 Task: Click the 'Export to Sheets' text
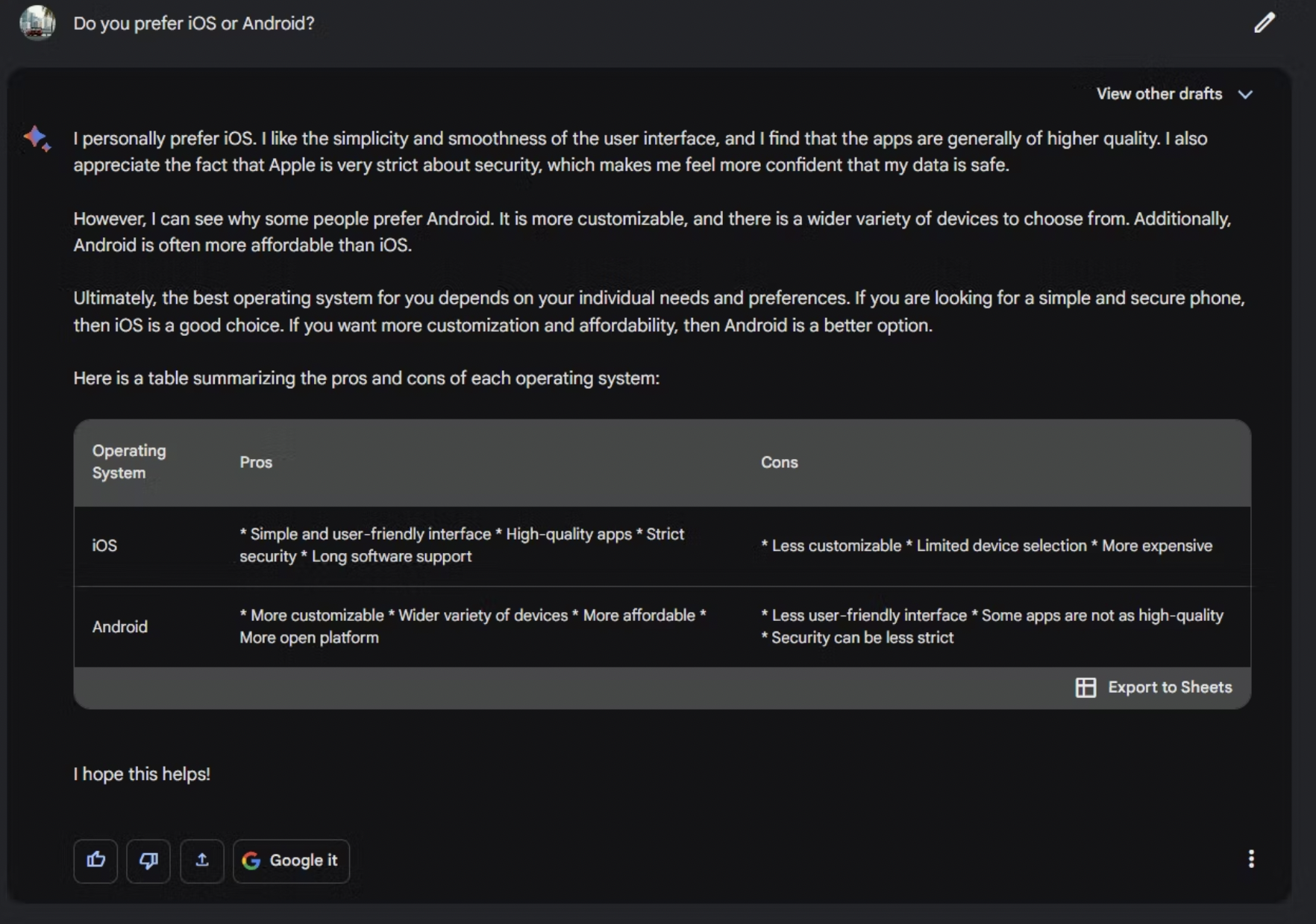[1170, 687]
